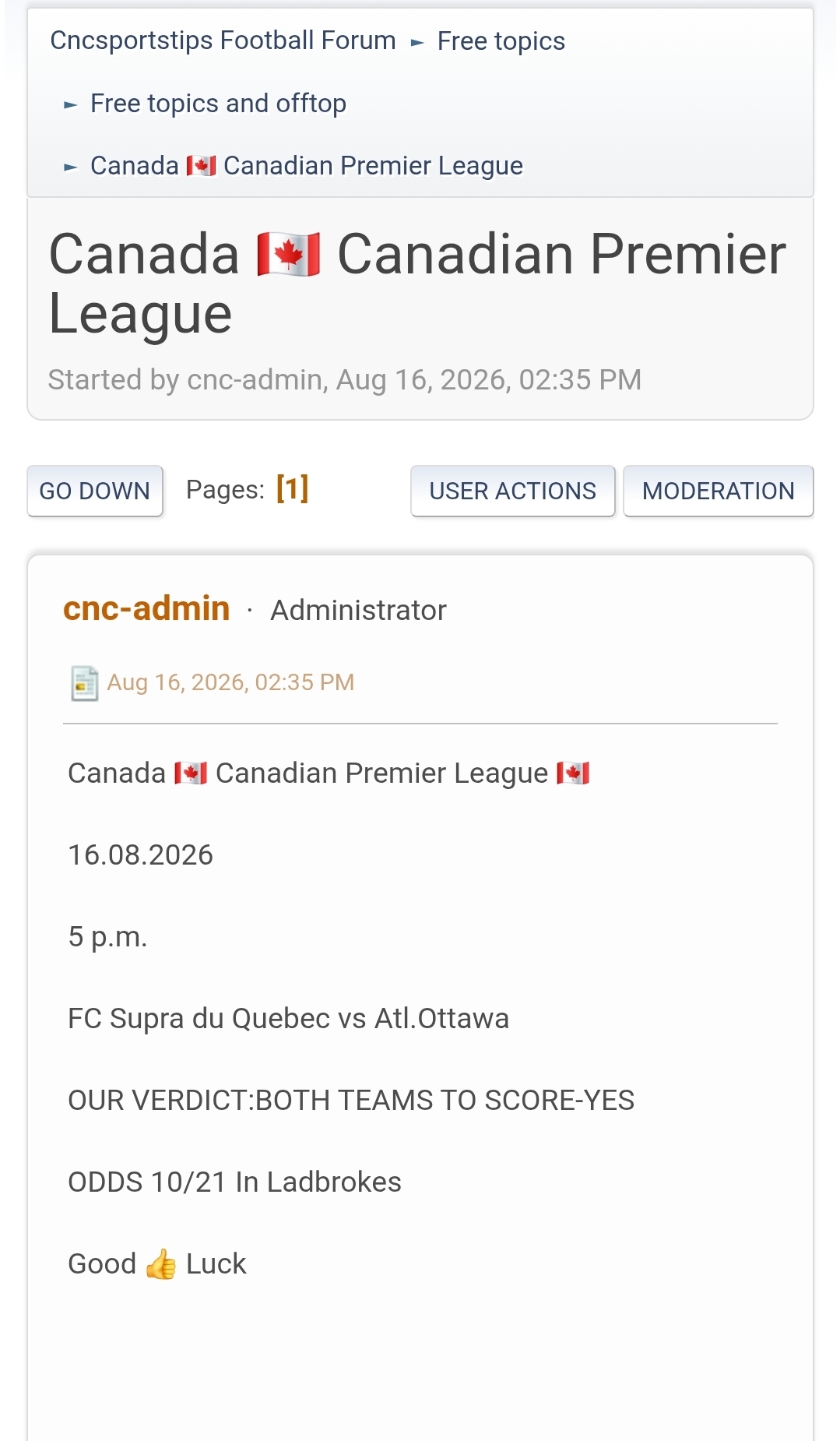Screen dimensions: 840x1441
Task: Select page 1 in pagination
Action: coord(293,489)
